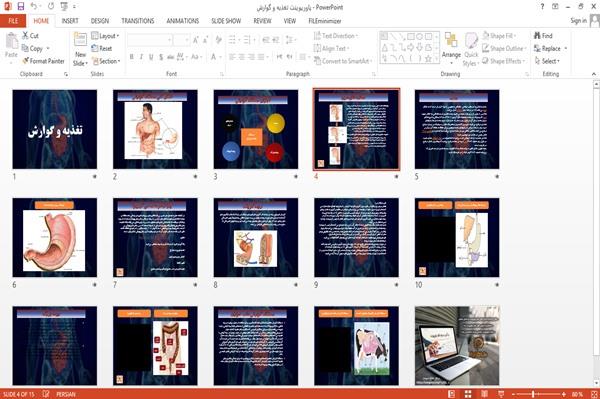600x399 pixels.
Task: Fit slides to current window
Action: coord(594,394)
